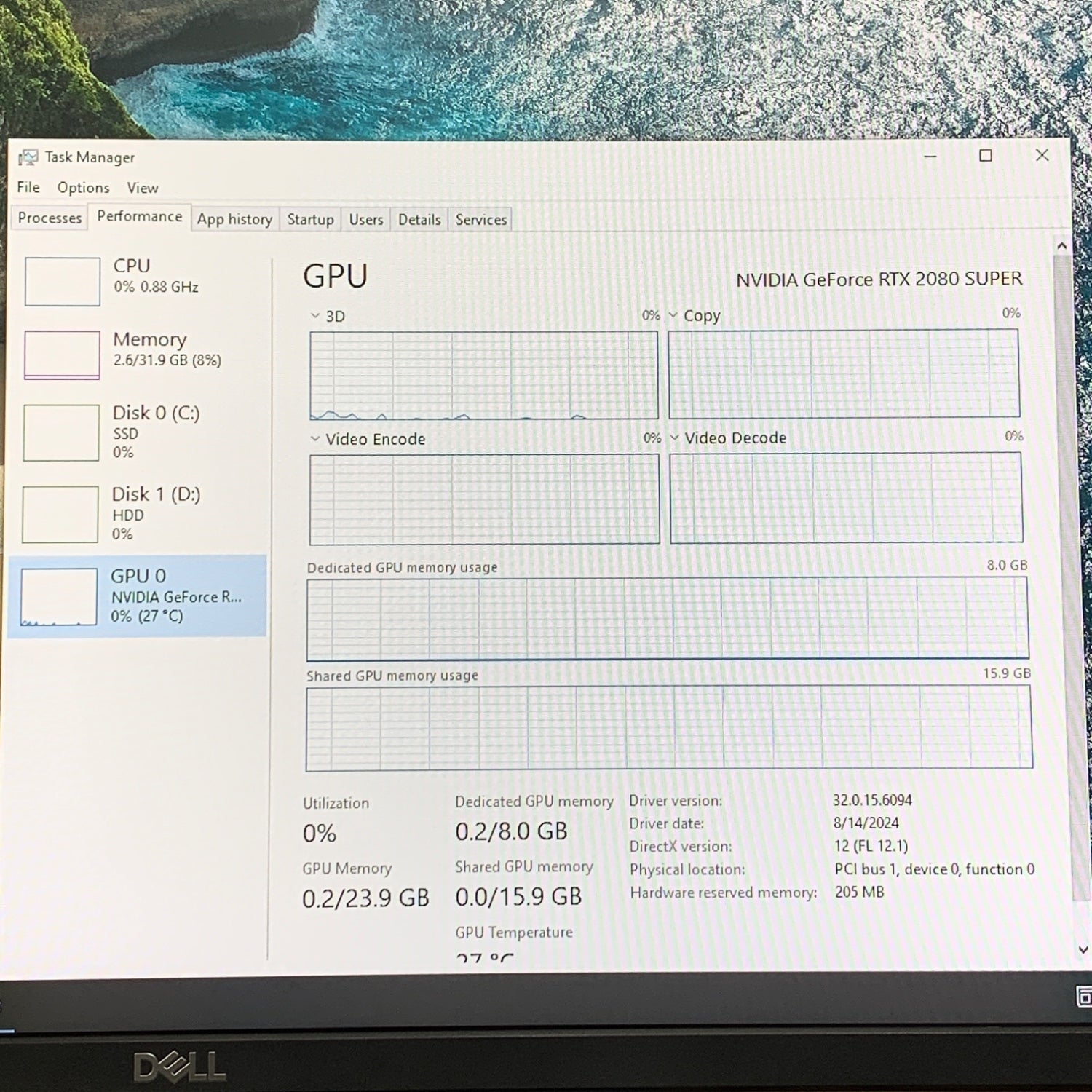Switch to the Processes tab

point(50,218)
